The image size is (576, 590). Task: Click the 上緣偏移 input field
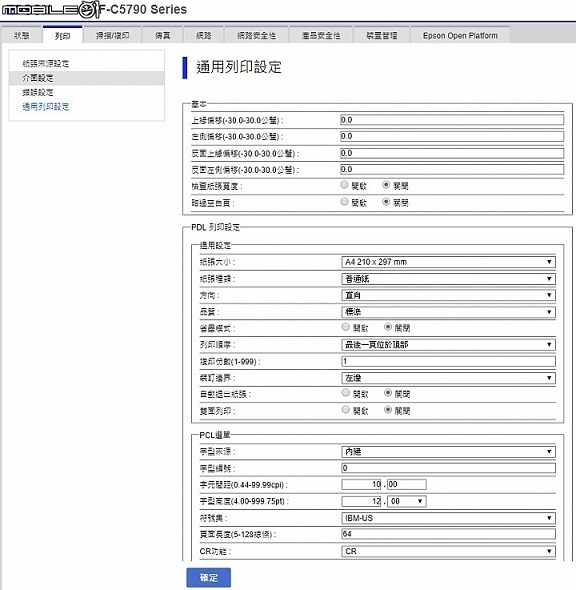pos(452,120)
